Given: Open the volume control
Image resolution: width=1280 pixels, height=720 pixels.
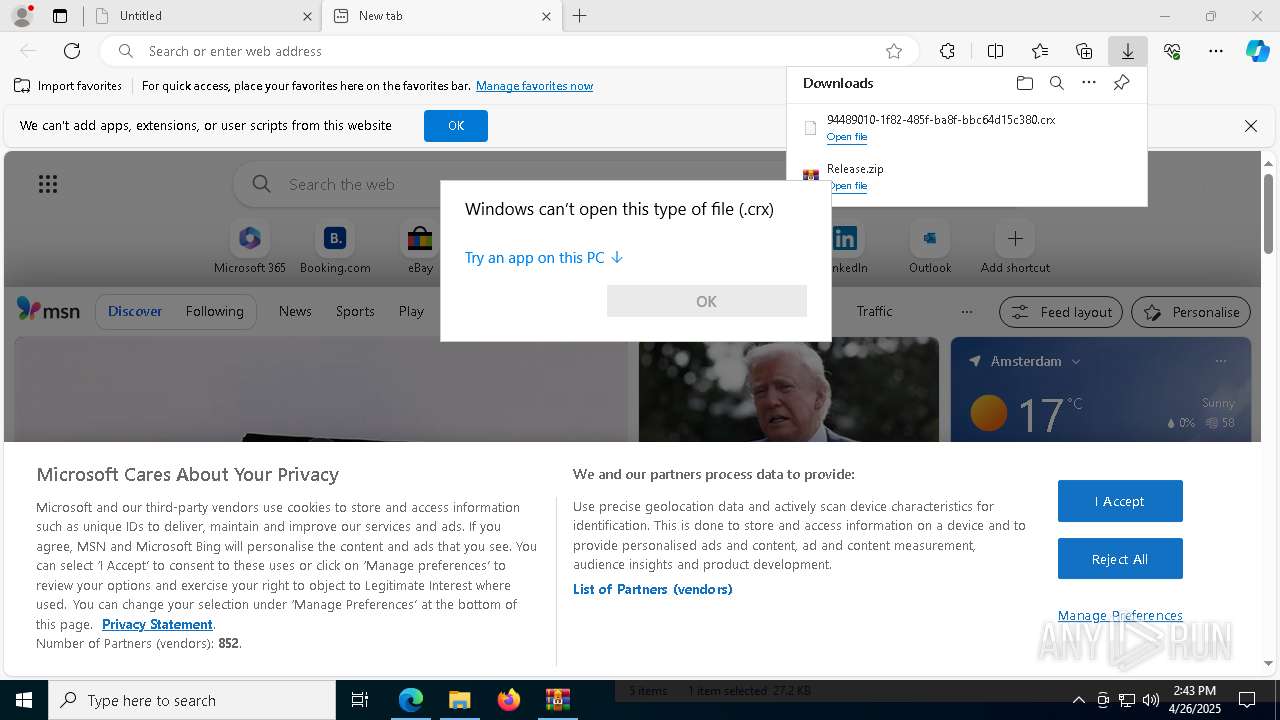Looking at the screenshot, I should pos(1150,700).
